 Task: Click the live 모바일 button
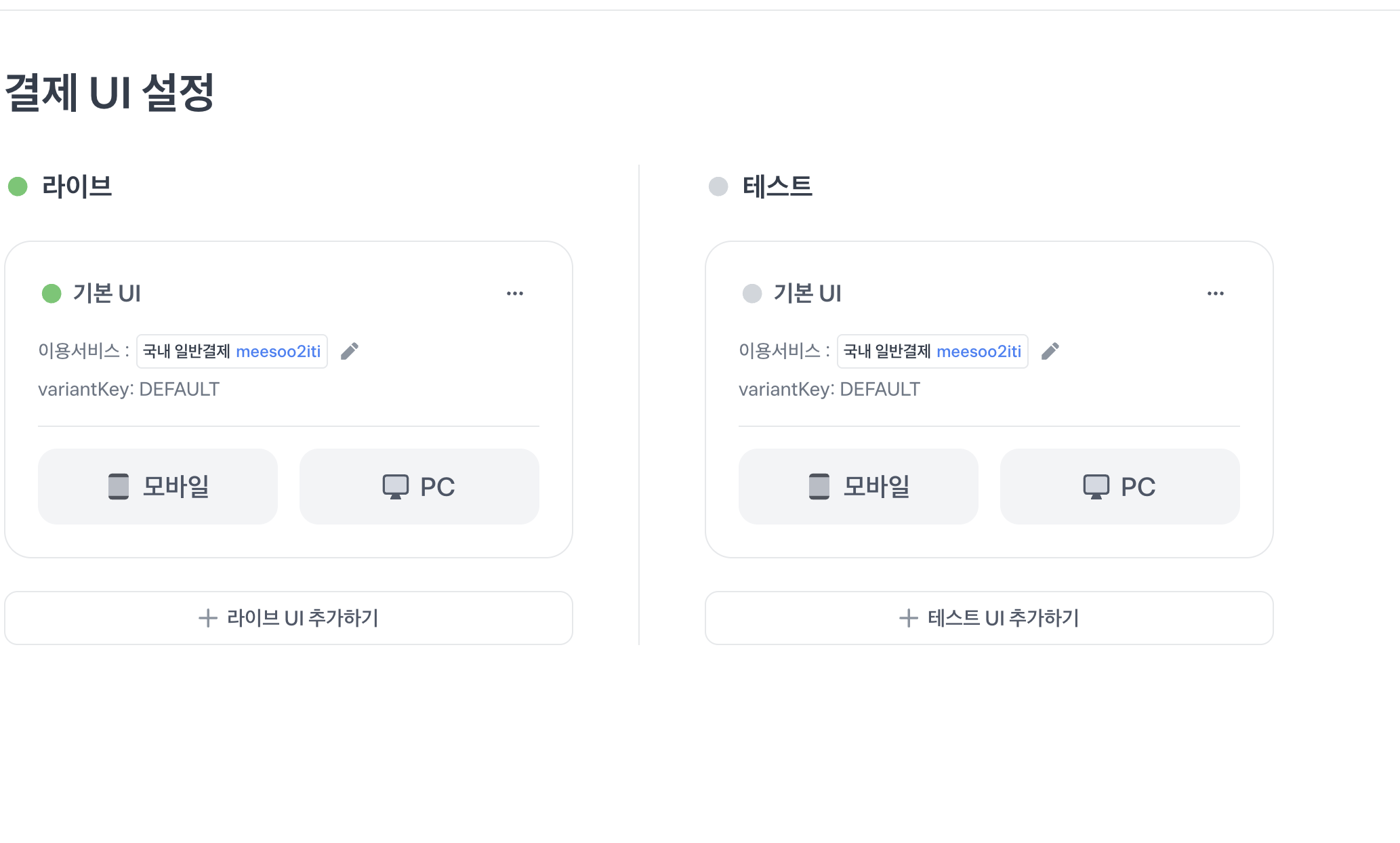click(158, 486)
